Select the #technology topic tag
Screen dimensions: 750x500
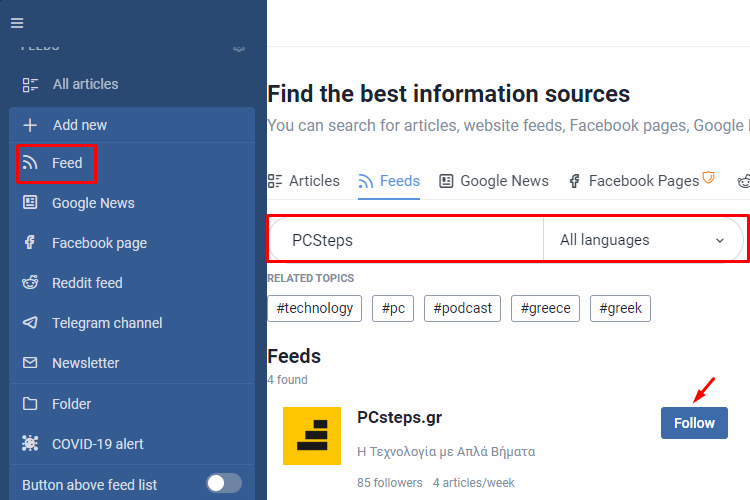point(315,308)
